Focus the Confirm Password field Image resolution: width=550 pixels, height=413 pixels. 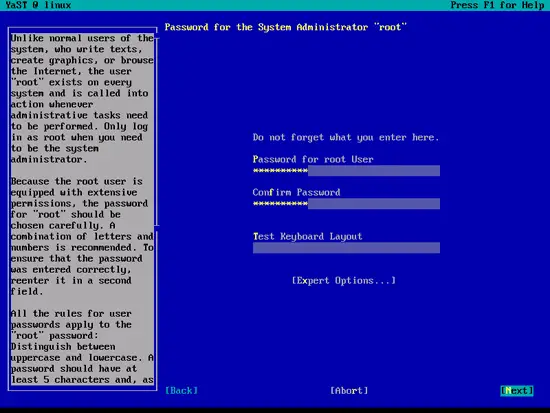click(x=346, y=204)
